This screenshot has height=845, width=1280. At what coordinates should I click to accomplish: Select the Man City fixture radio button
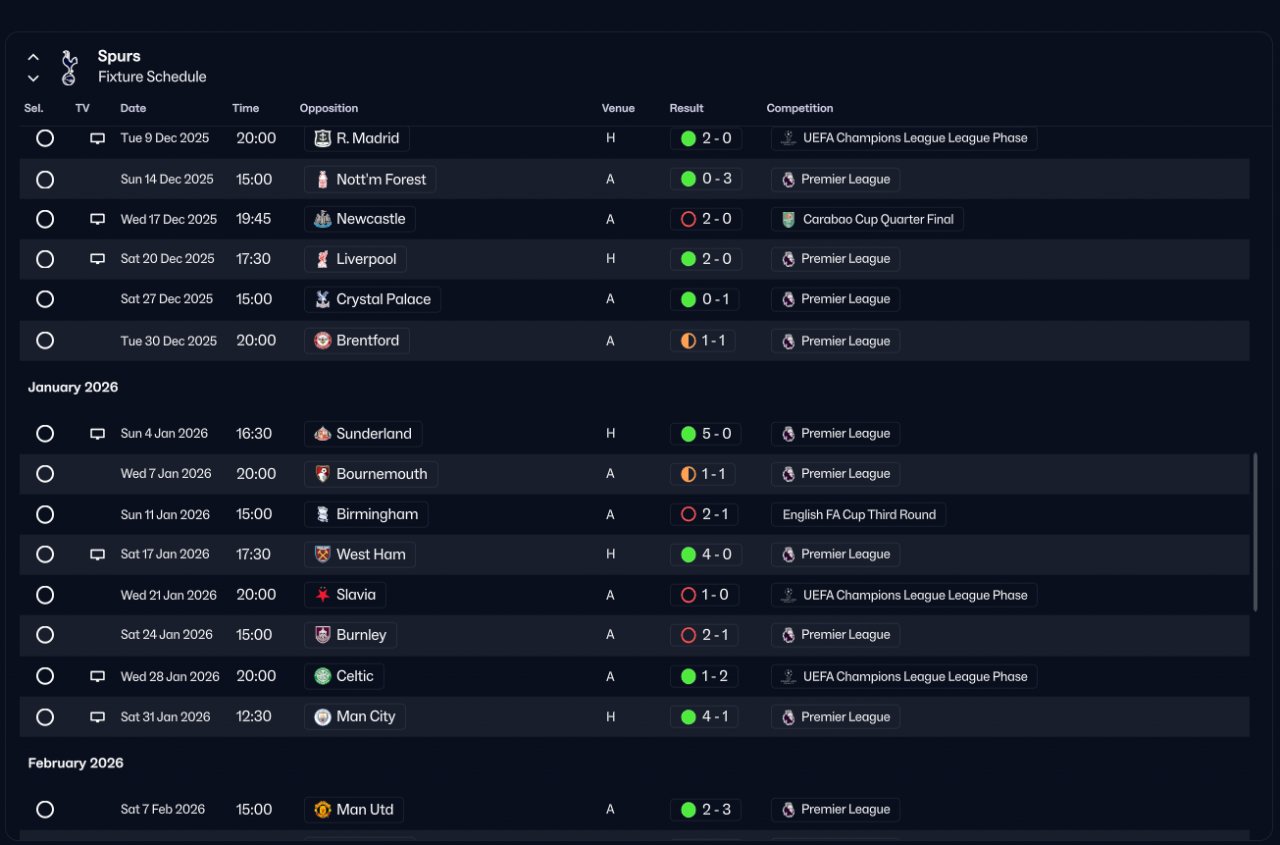coord(45,717)
